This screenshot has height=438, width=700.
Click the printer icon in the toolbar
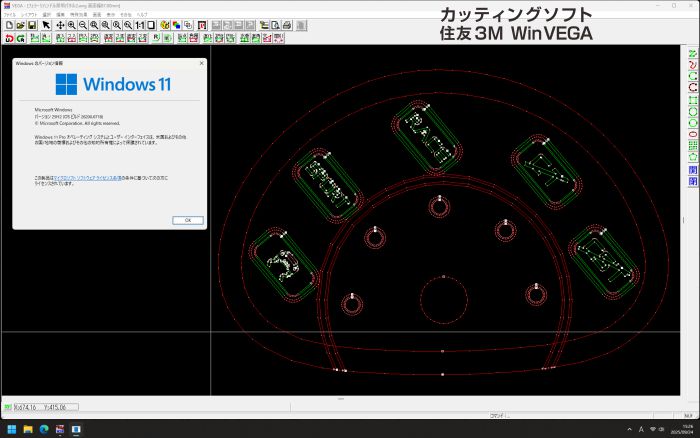(x=287, y=25)
